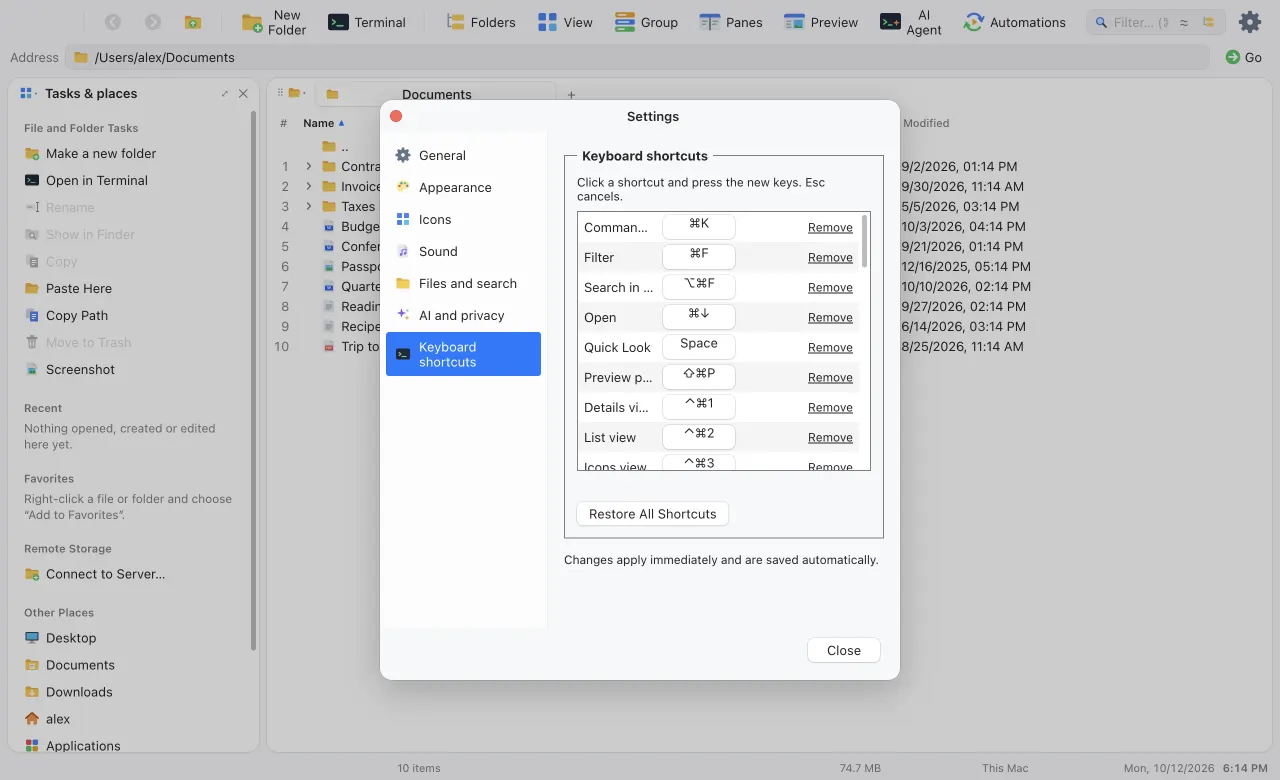Expand the Tasks & places panel arrow
The width and height of the screenshot is (1280, 780).
point(225,93)
